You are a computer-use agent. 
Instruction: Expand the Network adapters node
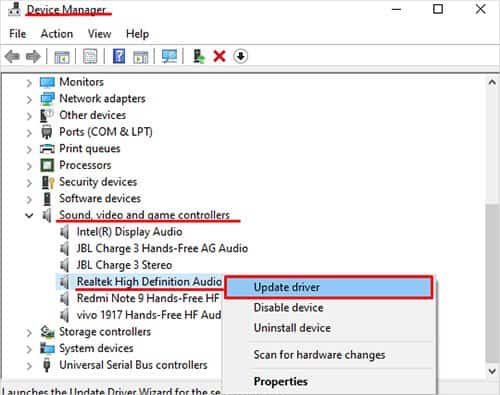pos(29,99)
